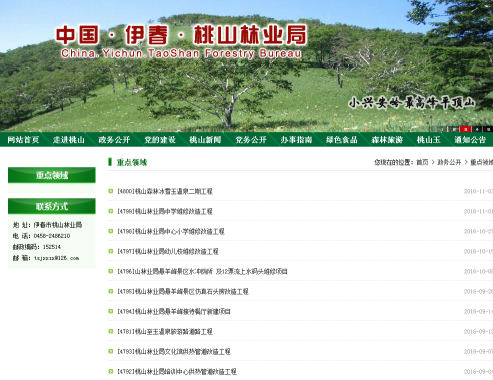This screenshot has height=380, width=493.
Task: Click the postal code 152514
Action: tap(52, 247)
